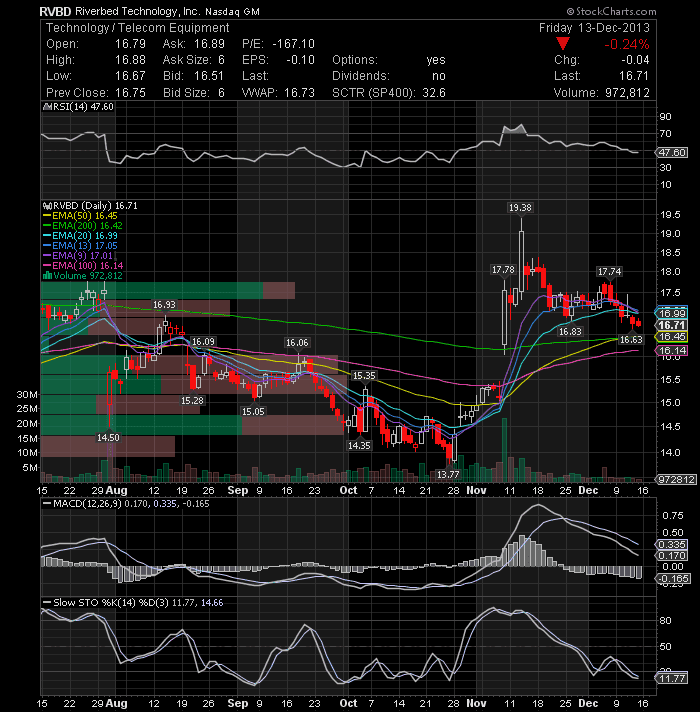Viewport: 700px width, 712px height.
Task: Click the 16.83 price label
Action: (x=570, y=332)
